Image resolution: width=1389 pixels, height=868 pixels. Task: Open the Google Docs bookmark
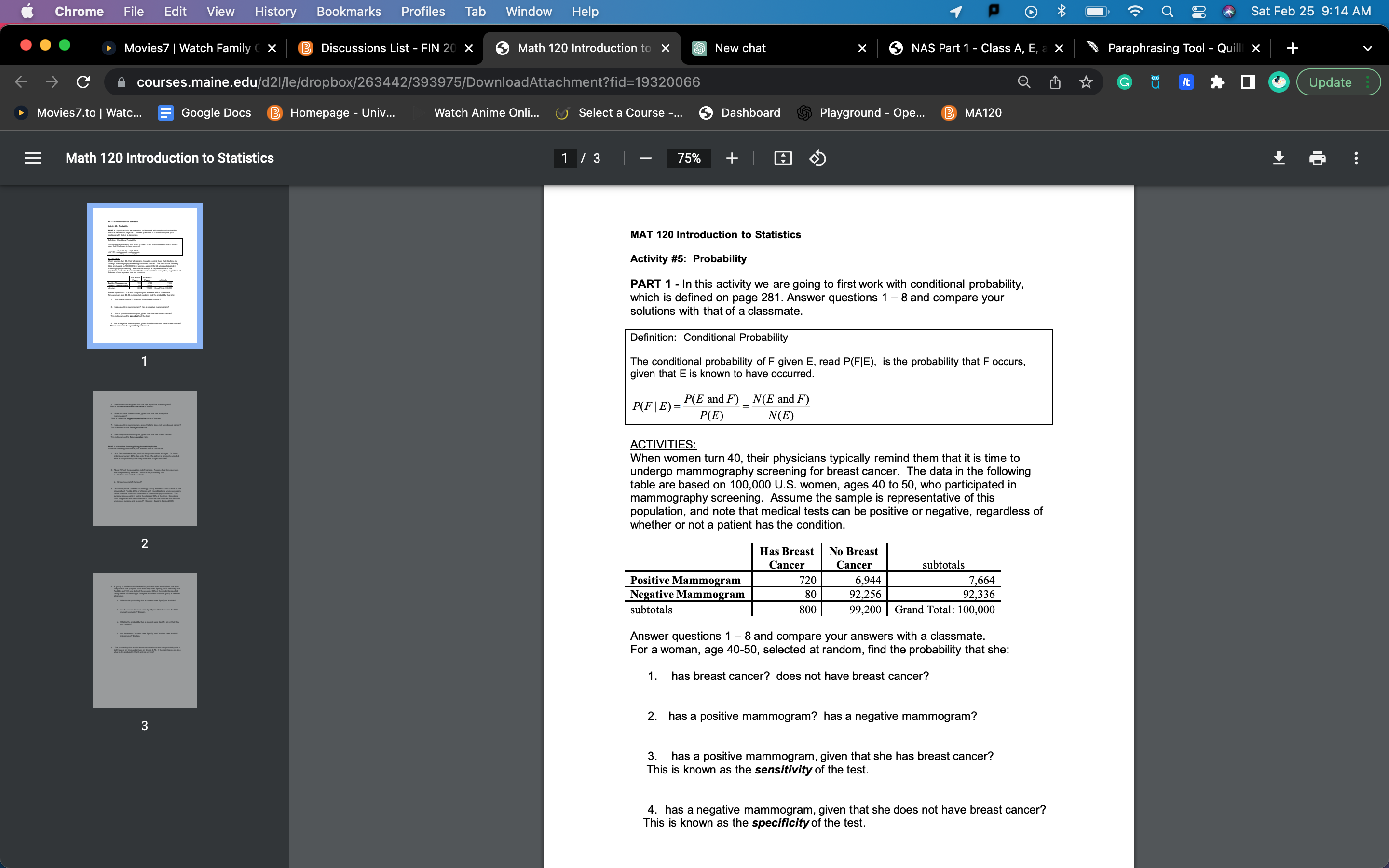point(204,112)
